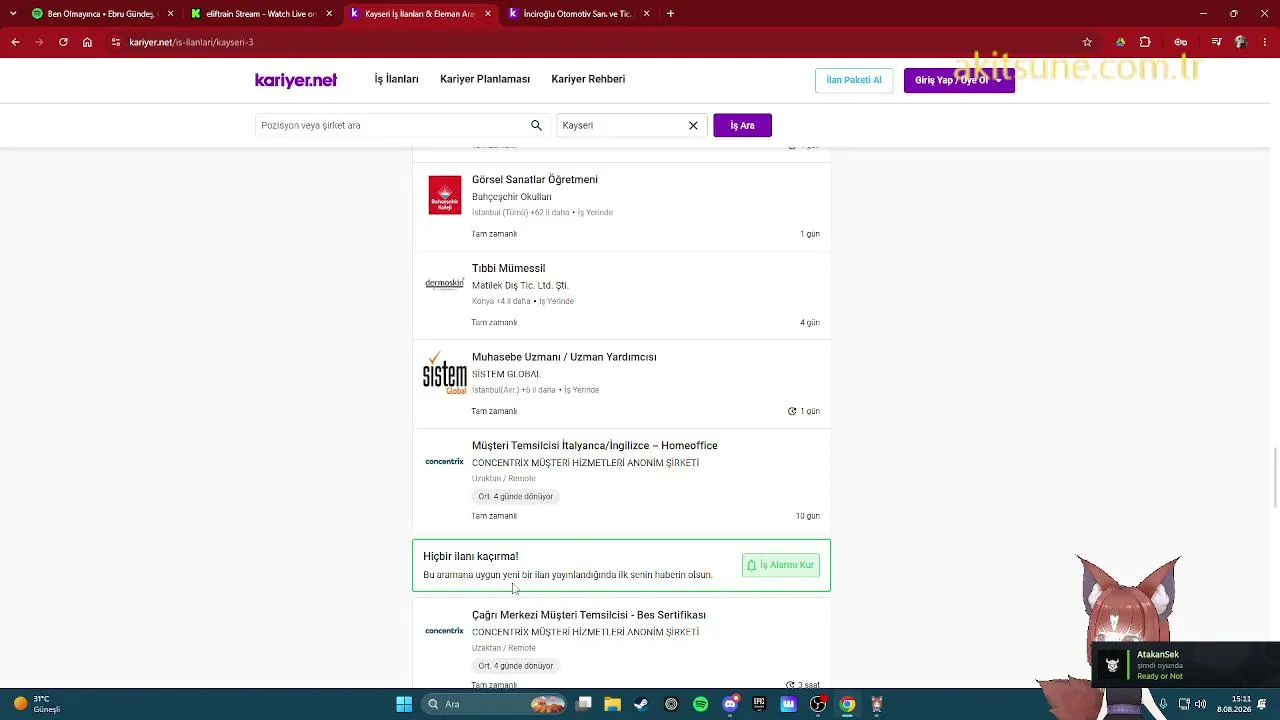Click the İlan Paketi Al button
1280x720 pixels.
(x=854, y=80)
